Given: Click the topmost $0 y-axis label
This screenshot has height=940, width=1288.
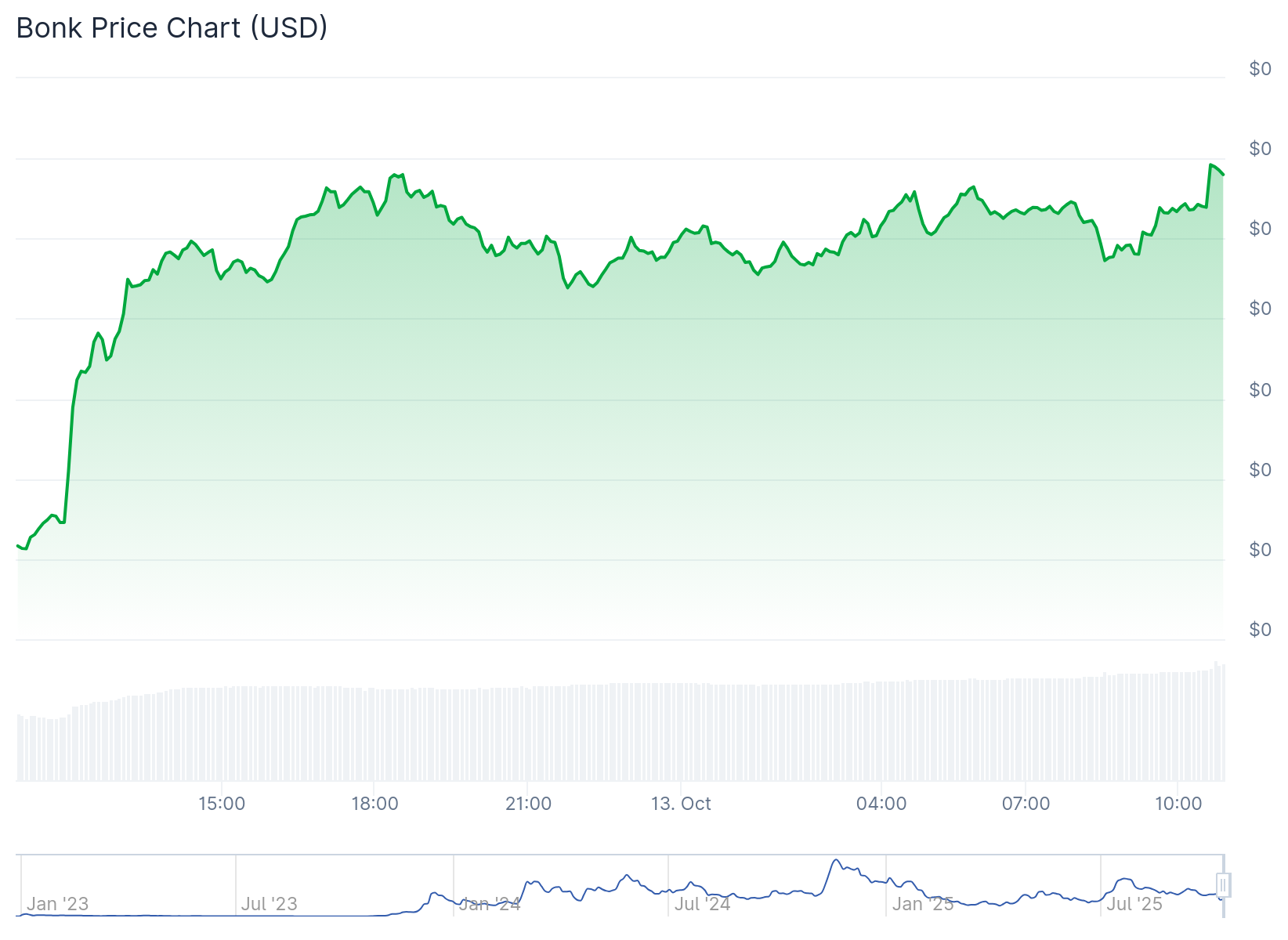Looking at the screenshot, I should click(x=1260, y=69).
